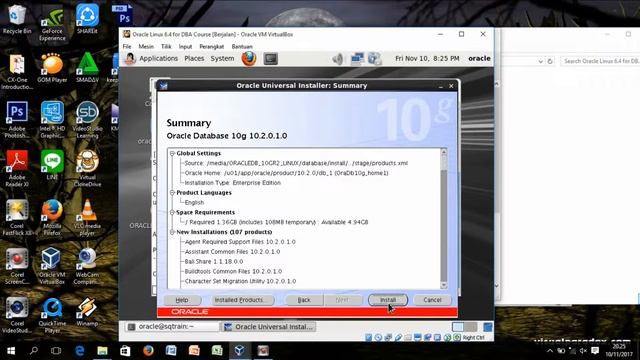The height and width of the screenshot is (360, 640).
Task: Click the VirtualBox icon on Windows taskbar
Action: coord(240,351)
